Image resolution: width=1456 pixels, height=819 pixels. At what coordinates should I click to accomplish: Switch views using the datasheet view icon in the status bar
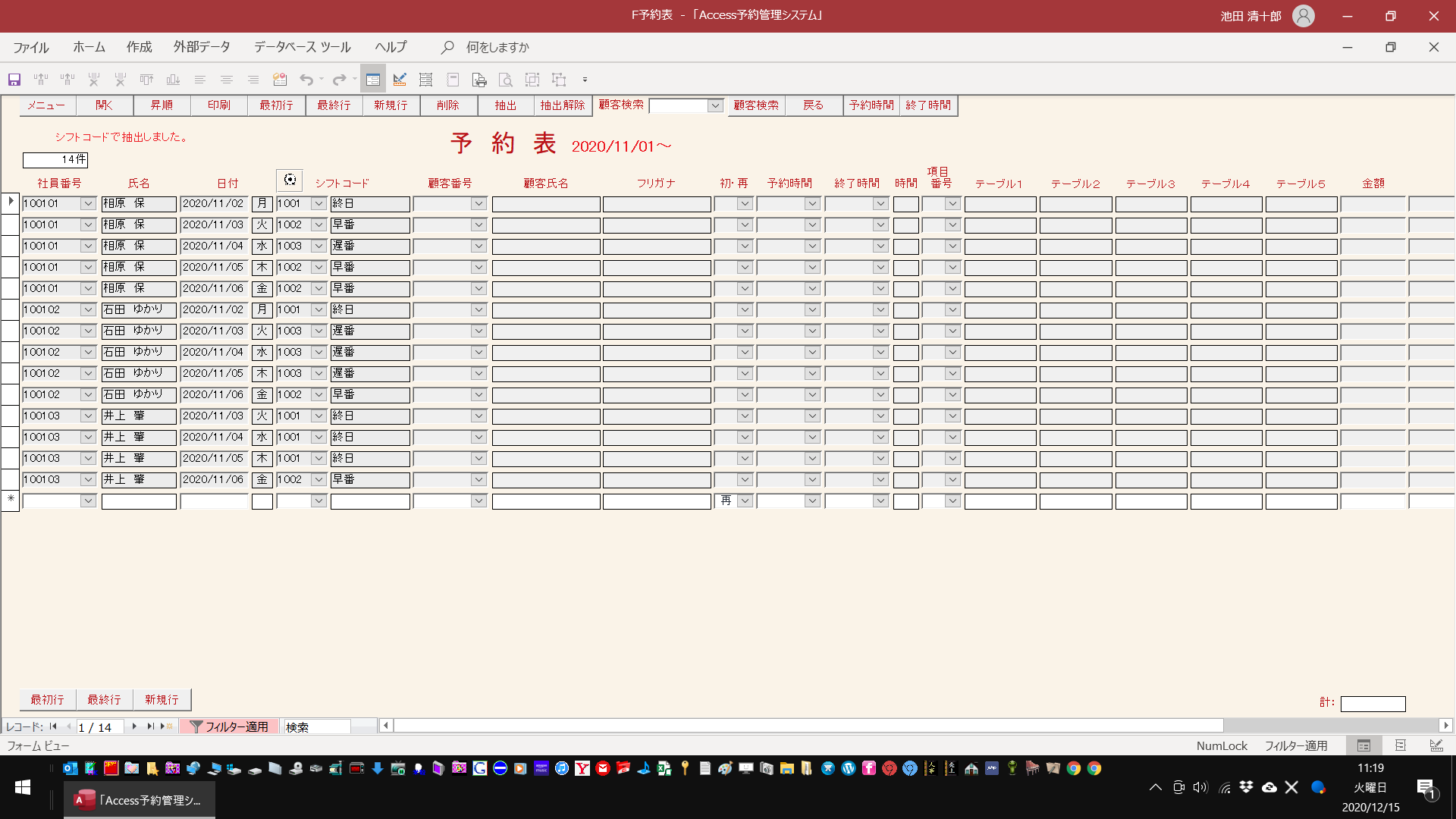(x=1401, y=745)
